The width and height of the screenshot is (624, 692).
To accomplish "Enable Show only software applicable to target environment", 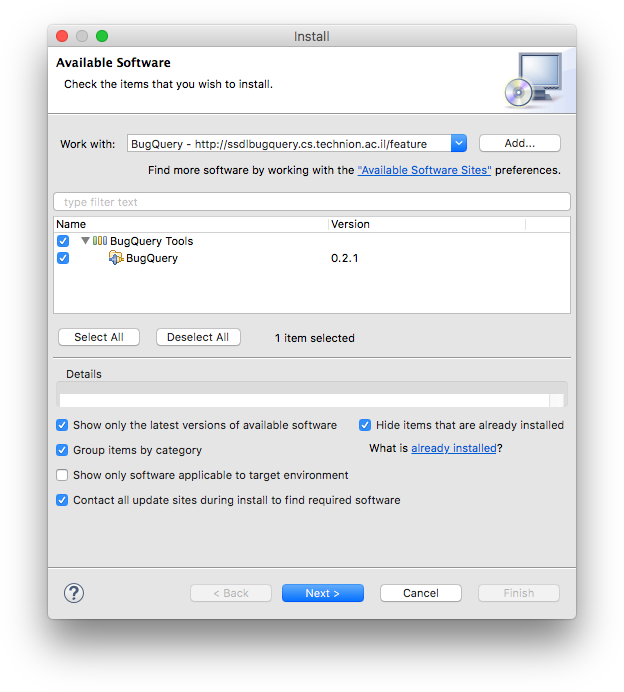I will point(62,475).
